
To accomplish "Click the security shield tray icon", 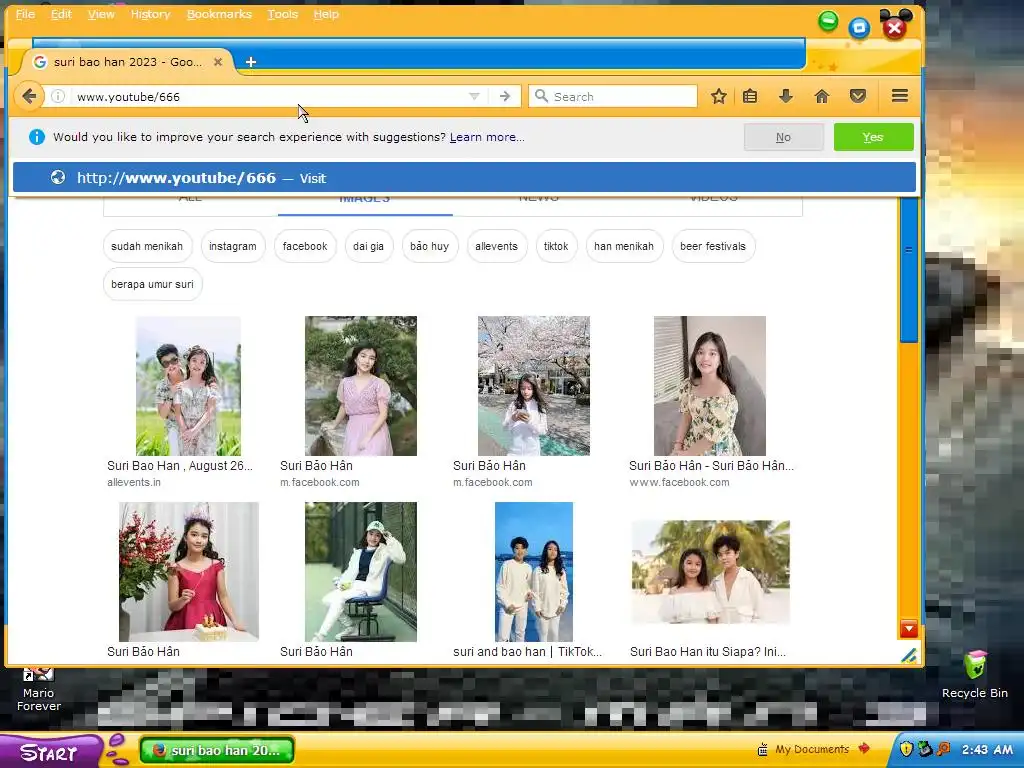I will [906, 749].
